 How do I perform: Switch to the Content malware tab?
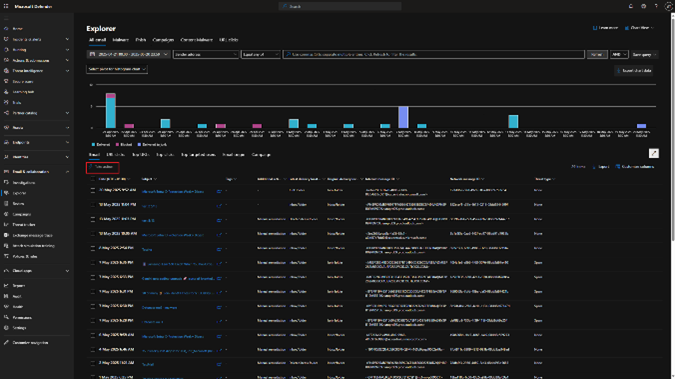click(196, 40)
